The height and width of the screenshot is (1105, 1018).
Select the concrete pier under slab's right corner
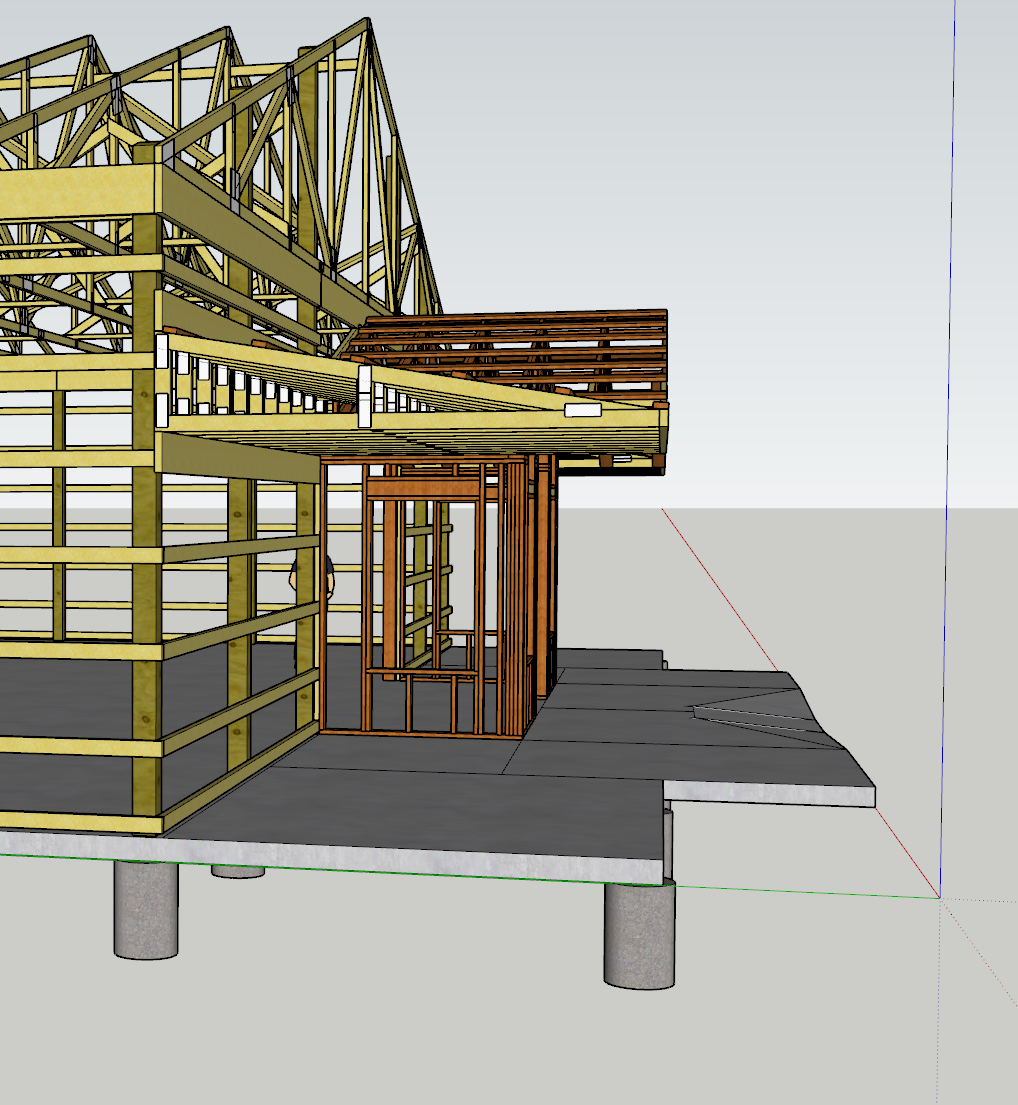point(638,935)
